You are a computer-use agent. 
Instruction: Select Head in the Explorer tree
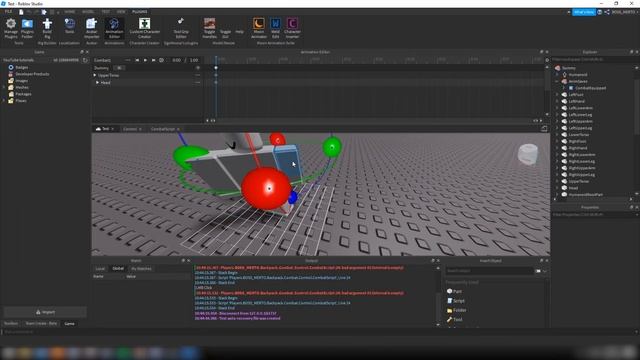coord(573,188)
